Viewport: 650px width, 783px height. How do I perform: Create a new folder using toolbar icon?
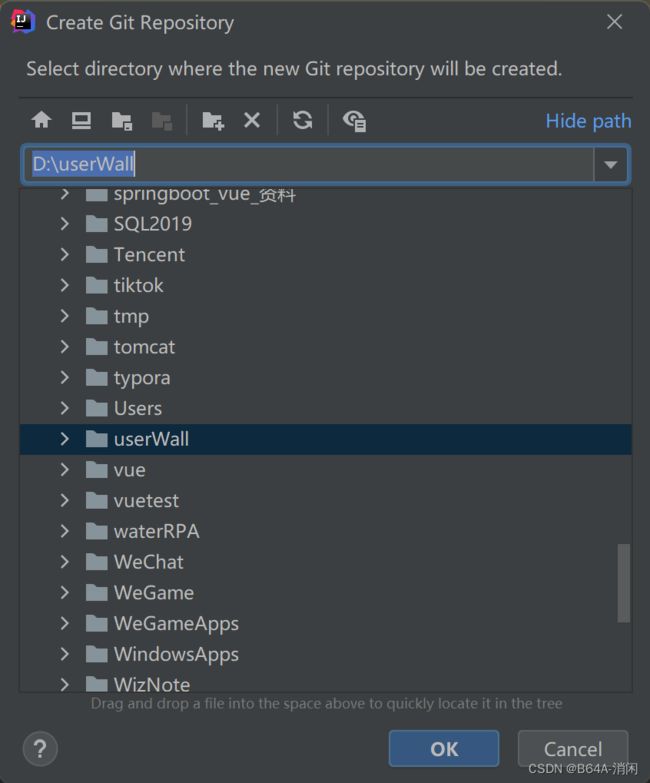pyautogui.click(x=213, y=121)
